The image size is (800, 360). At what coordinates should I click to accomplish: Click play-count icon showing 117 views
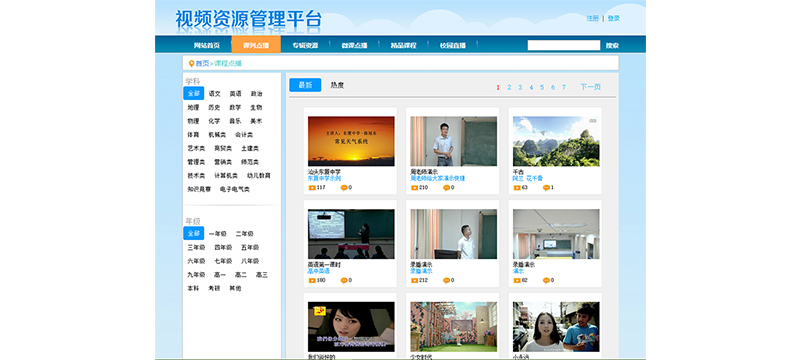(312, 188)
